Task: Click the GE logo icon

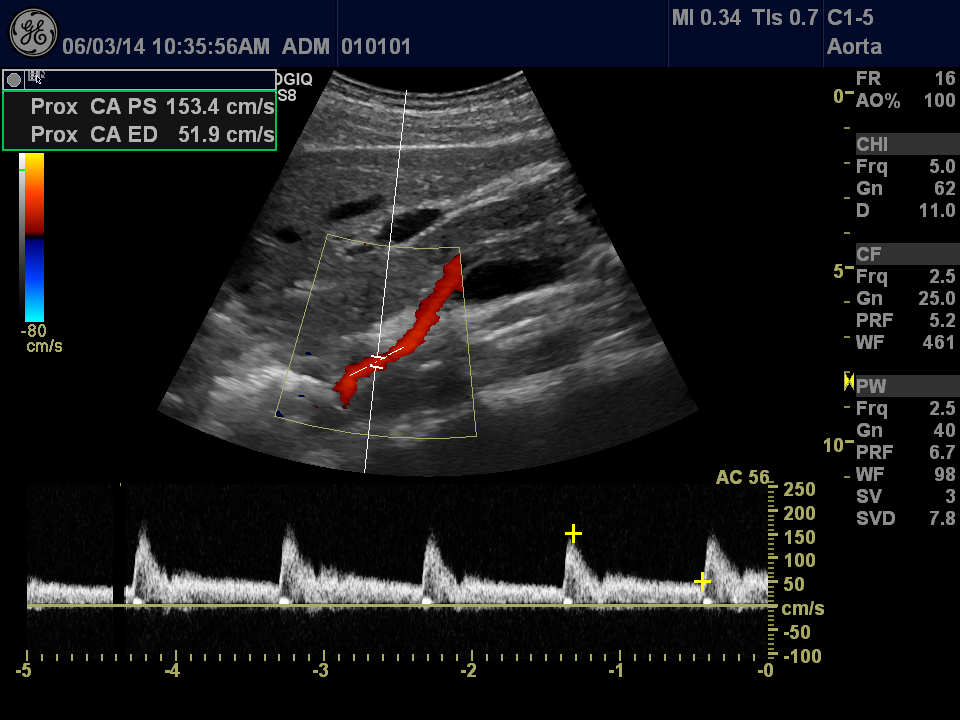Action: click(x=32, y=32)
